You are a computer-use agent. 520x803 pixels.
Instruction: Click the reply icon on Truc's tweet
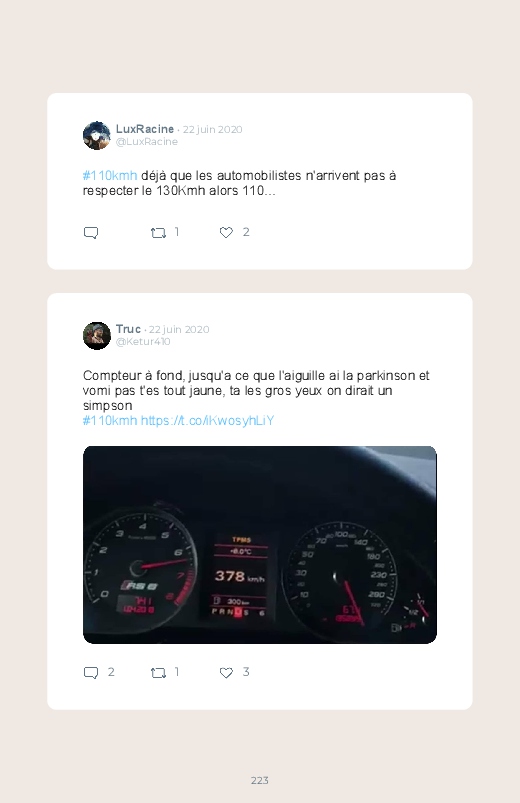pyautogui.click(x=91, y=673)
